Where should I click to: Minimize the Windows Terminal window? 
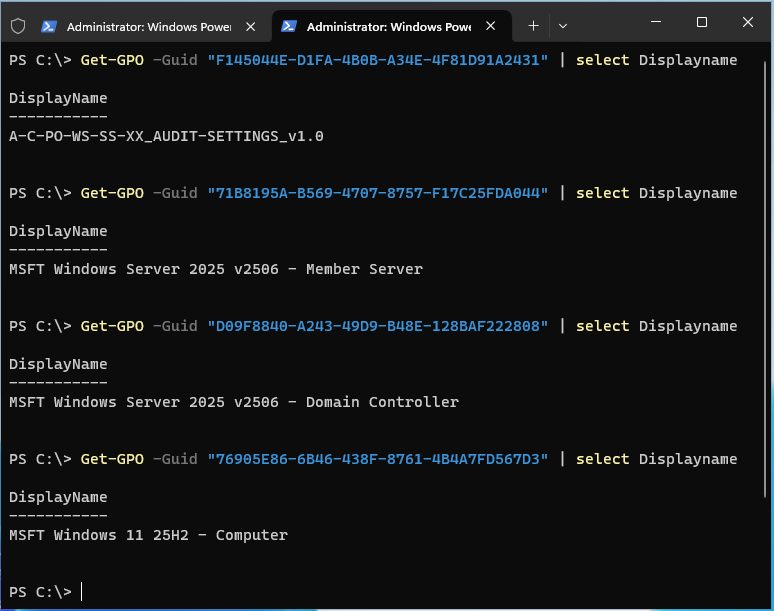(653, 22)
